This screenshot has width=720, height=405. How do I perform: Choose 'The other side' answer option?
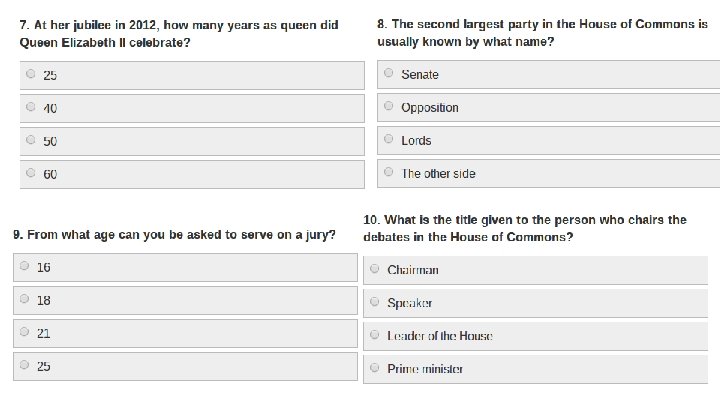click(x=389, y=172)
